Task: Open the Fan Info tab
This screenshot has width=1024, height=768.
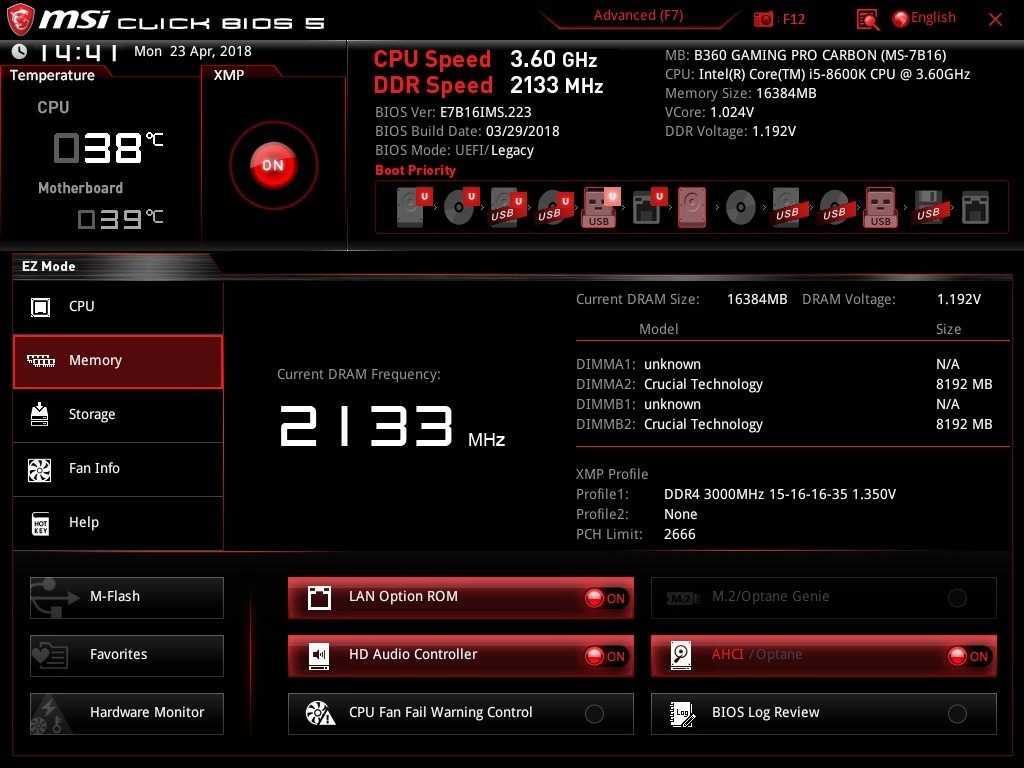Action: pos(118,469)
